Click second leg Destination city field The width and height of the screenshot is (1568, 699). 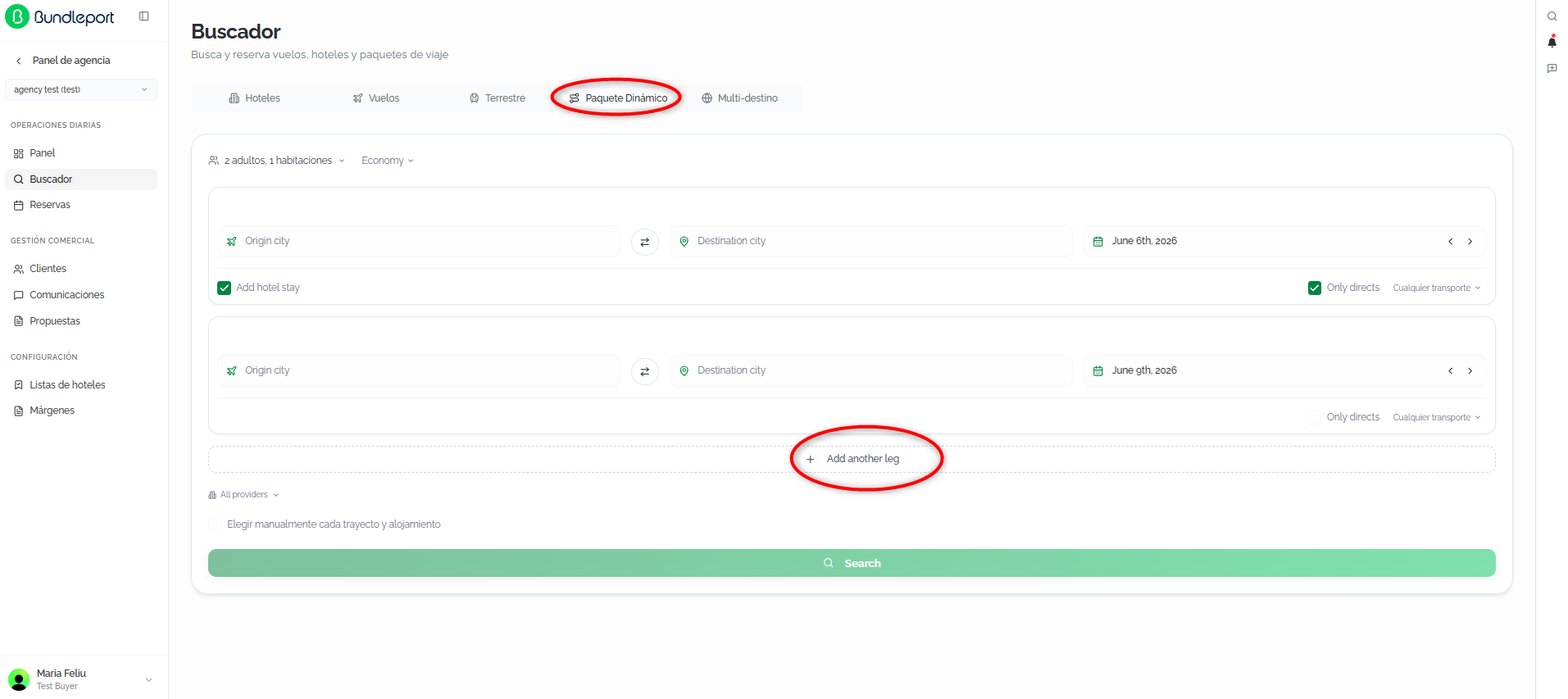[x=871, y=371]
